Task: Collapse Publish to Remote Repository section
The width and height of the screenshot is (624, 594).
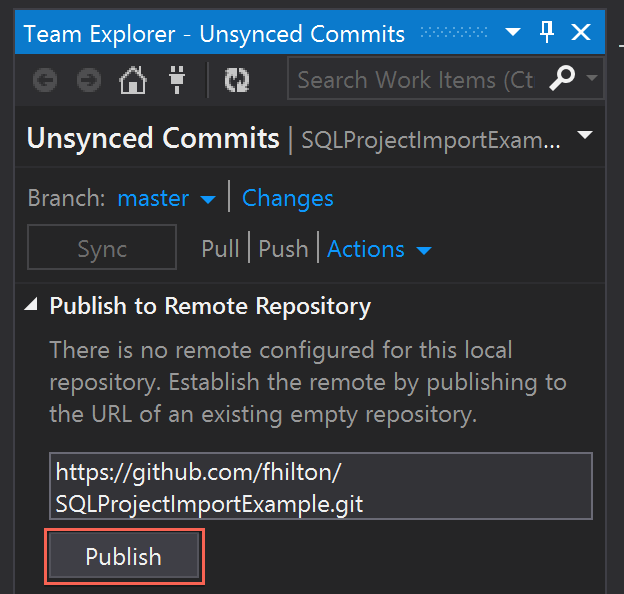Action: (31, 305)
